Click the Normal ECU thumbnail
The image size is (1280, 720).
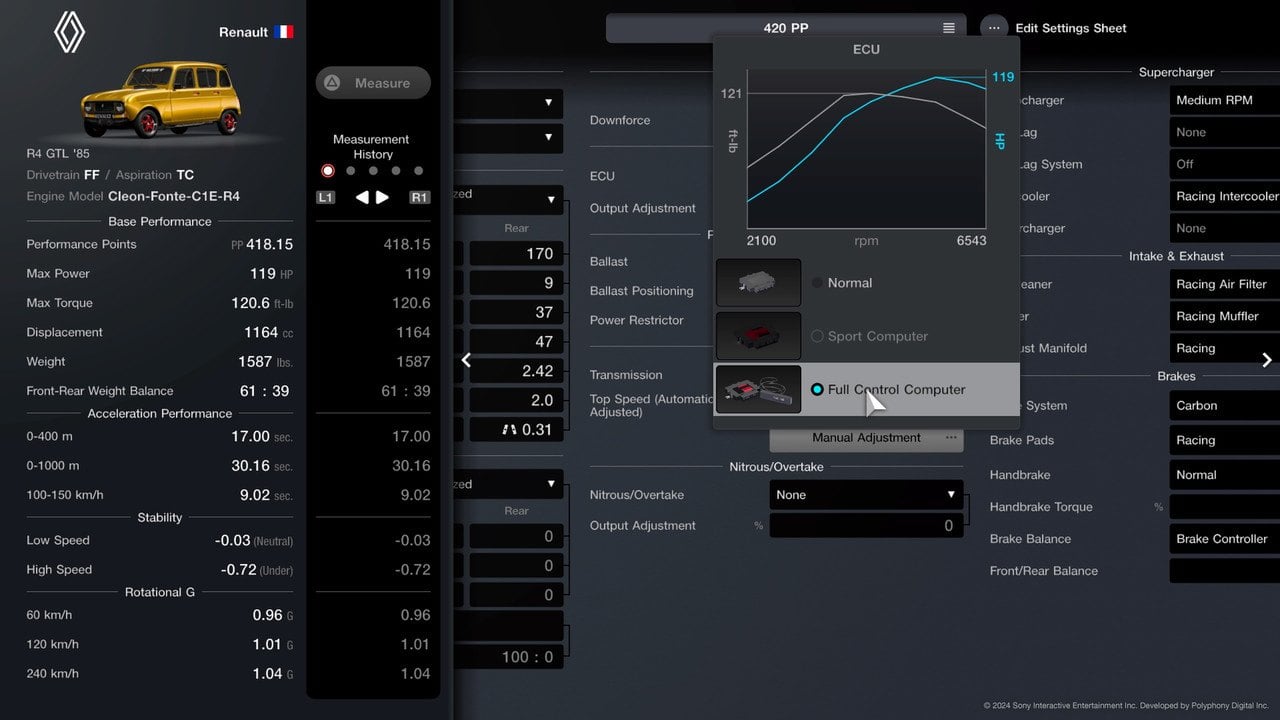pyautogui.click(x=758, y=283)
